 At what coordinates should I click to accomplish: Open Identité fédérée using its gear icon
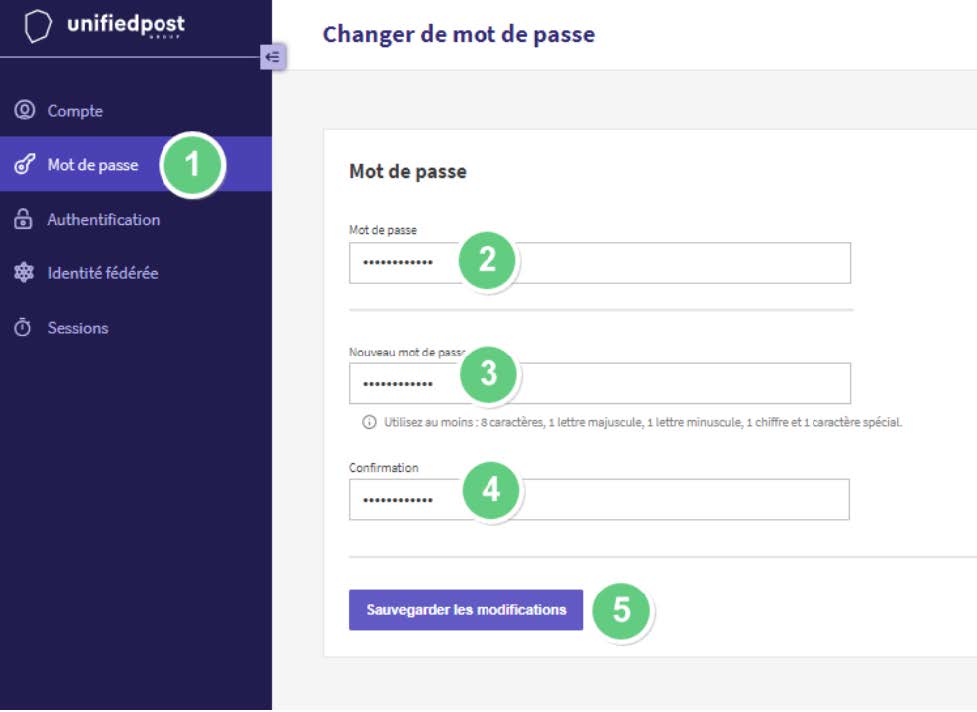coord(21,272)
